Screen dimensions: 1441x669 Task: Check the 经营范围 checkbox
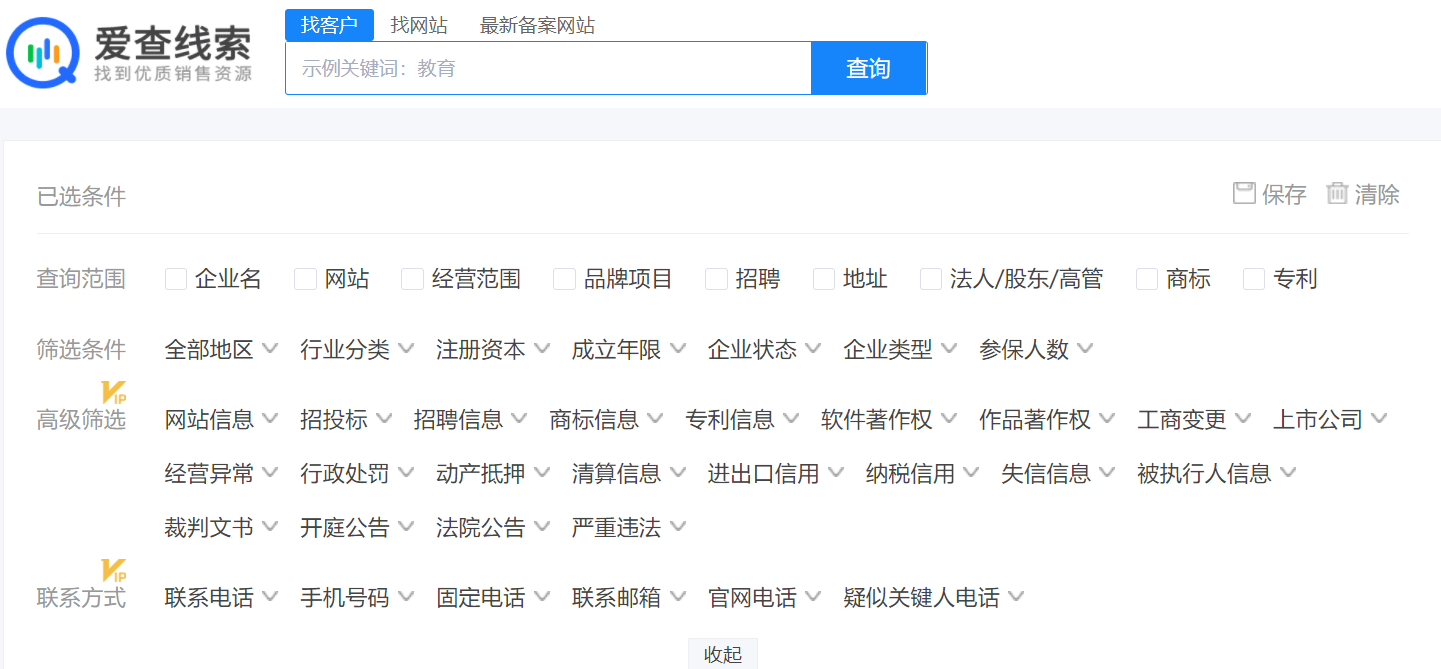[x=412, y=279]
